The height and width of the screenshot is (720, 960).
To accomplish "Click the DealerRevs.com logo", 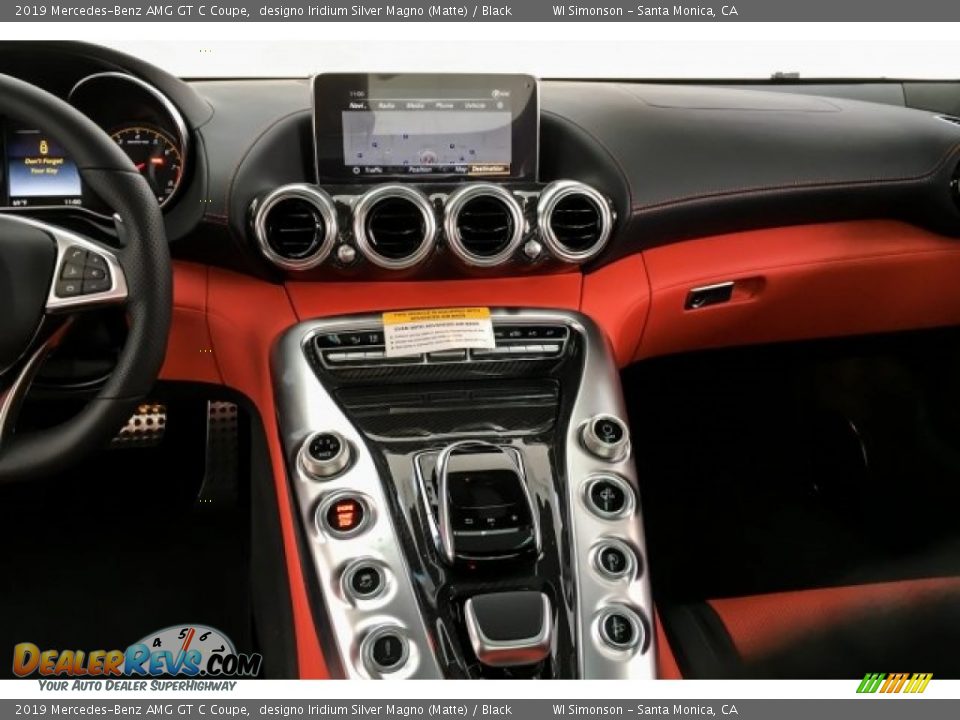I will click(x=137, y=659).
